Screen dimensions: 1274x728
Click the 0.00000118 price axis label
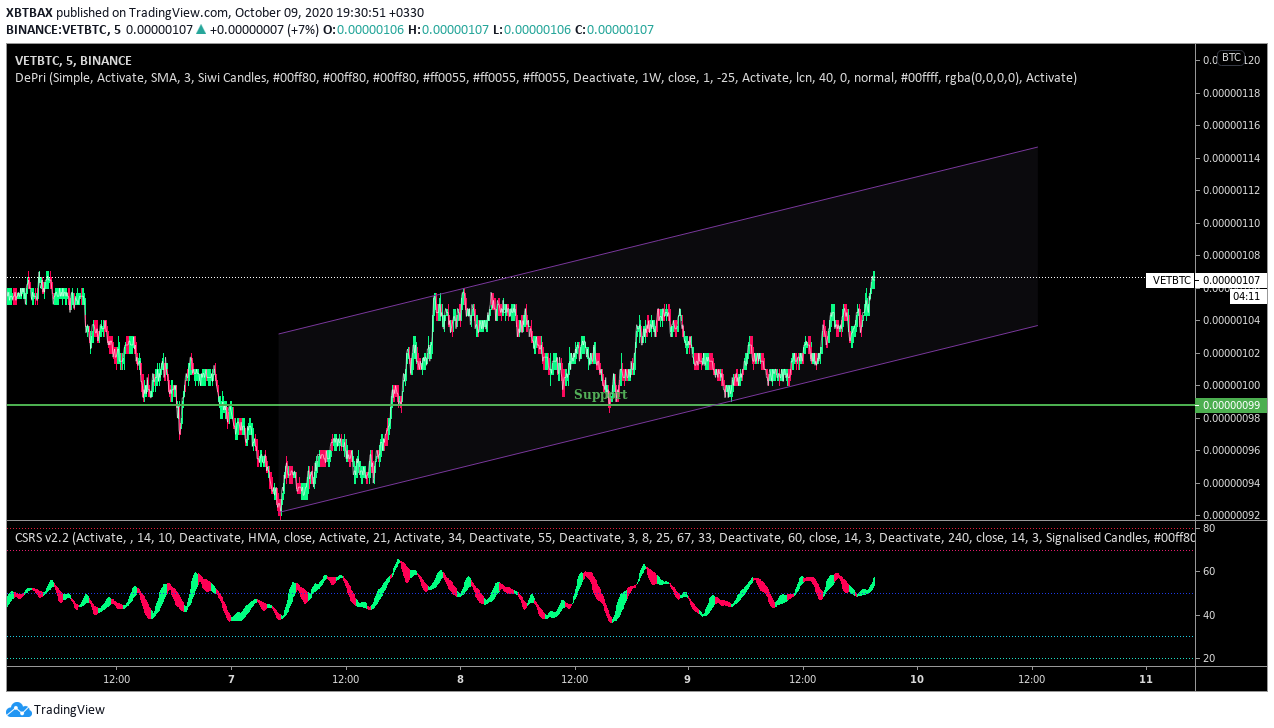coord(1232,94)
